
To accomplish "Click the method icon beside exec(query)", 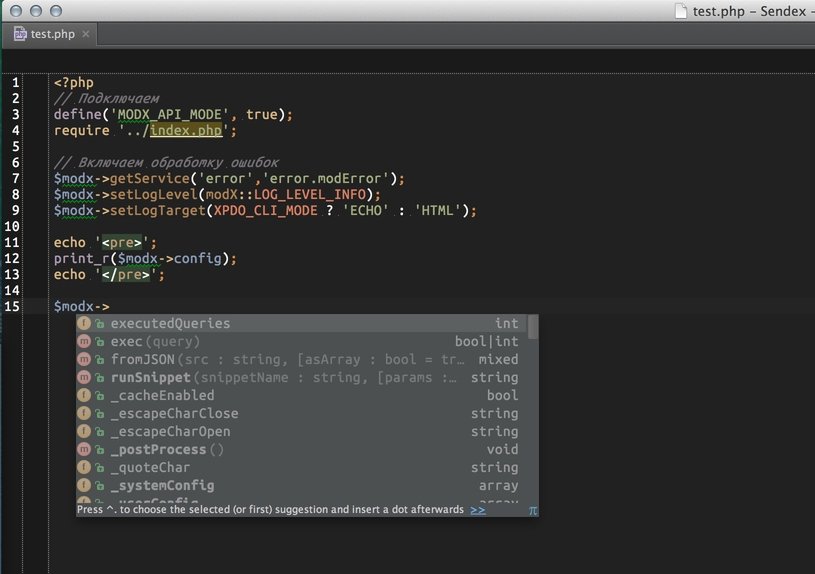I will [x=85, y=342].
